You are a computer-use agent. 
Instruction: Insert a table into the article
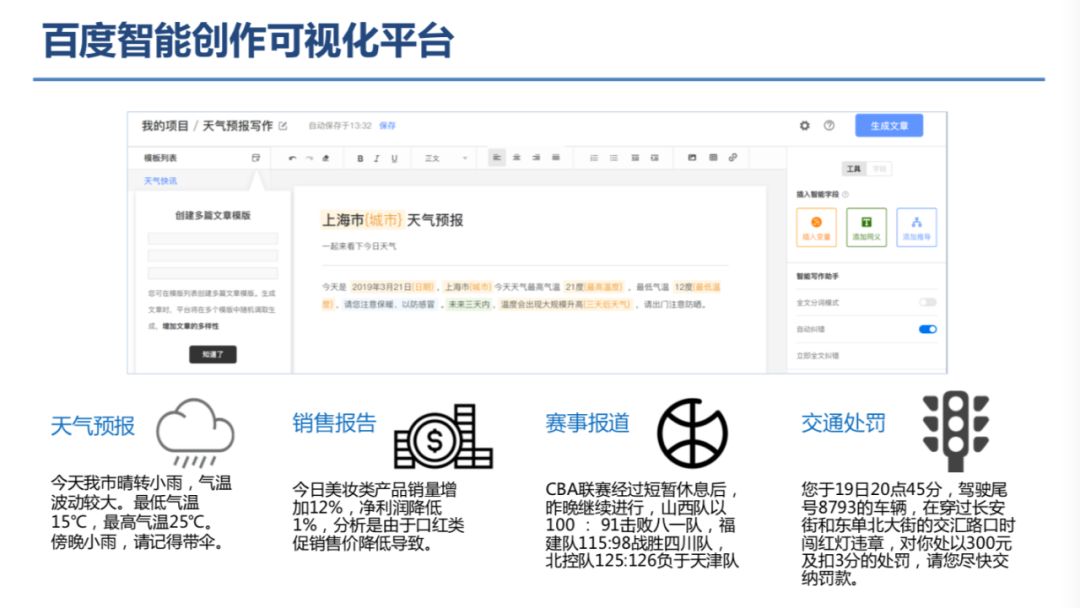[x=713, y=158]
